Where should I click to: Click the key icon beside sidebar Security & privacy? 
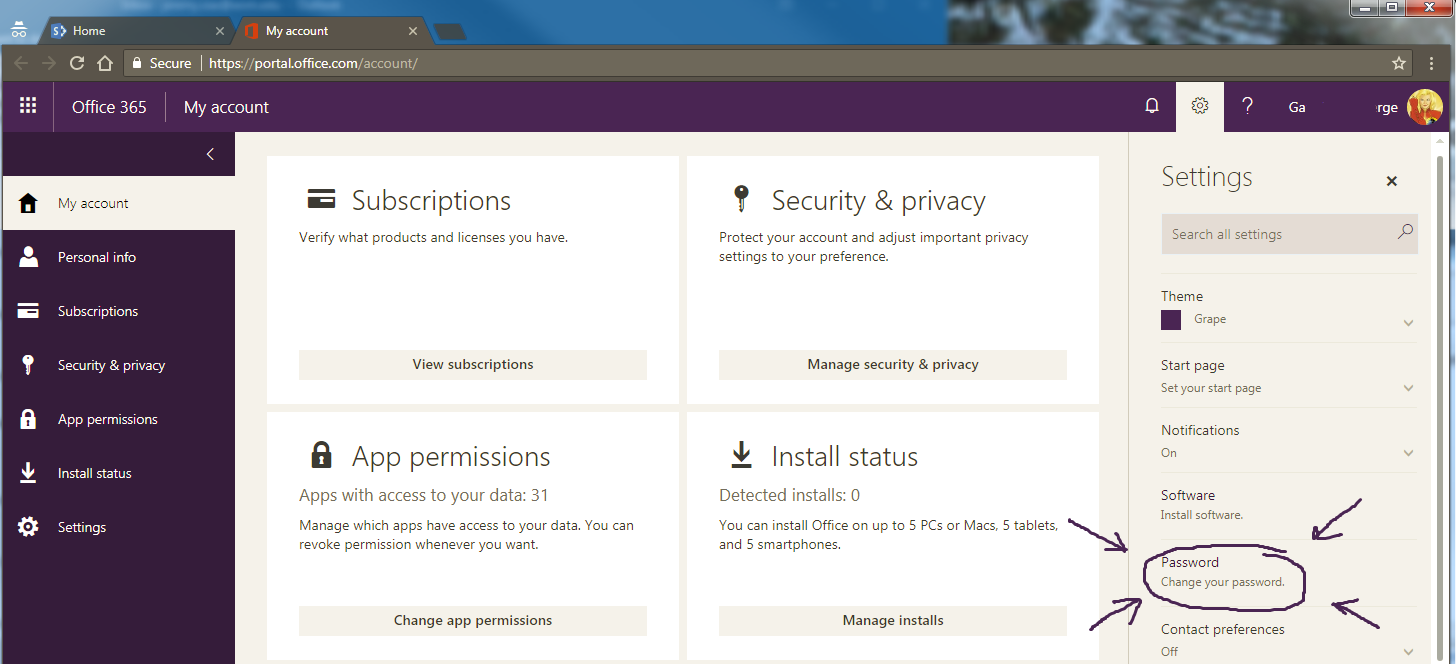click(x=28, y=365)
